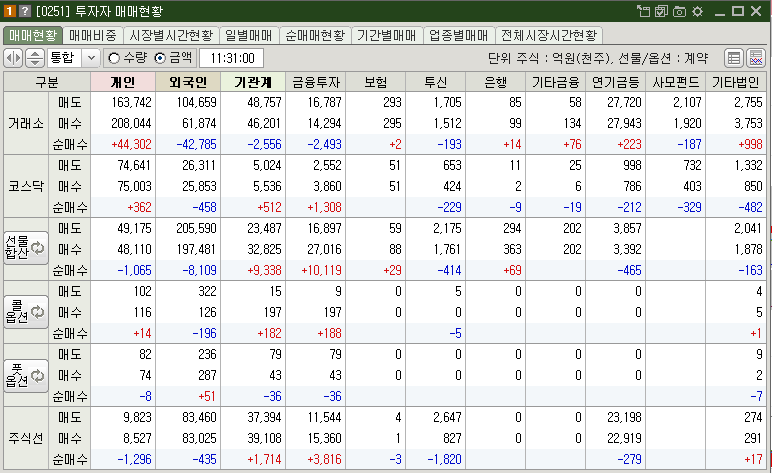
Task: Click the +998 other corporation value
Action: tap(750, 144)
